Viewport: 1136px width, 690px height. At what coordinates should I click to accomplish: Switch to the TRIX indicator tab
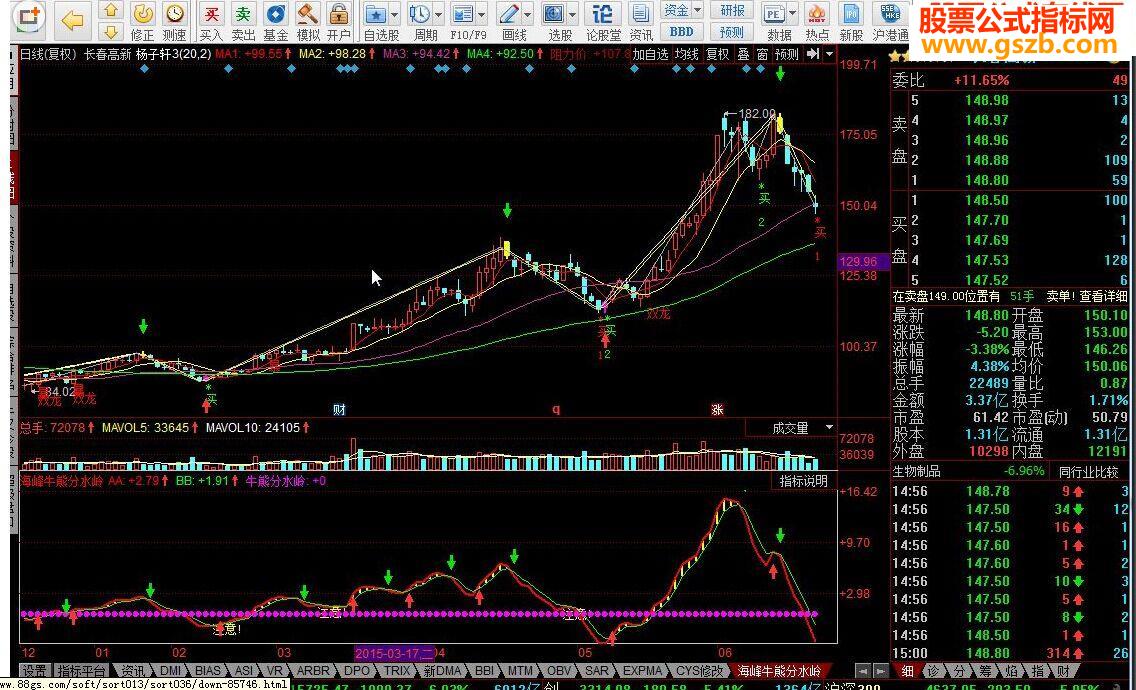pos(396,670)
